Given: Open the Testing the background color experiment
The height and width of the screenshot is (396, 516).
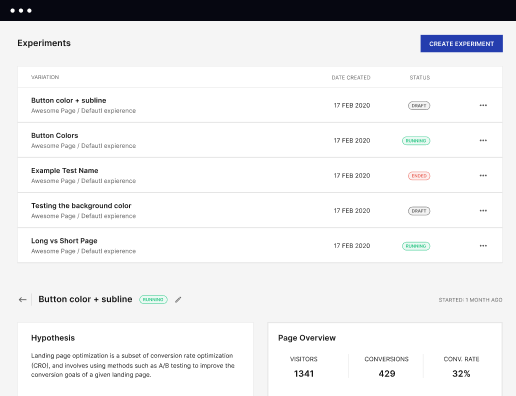Looking at the screenshot, I should click(x=81, y=206).
